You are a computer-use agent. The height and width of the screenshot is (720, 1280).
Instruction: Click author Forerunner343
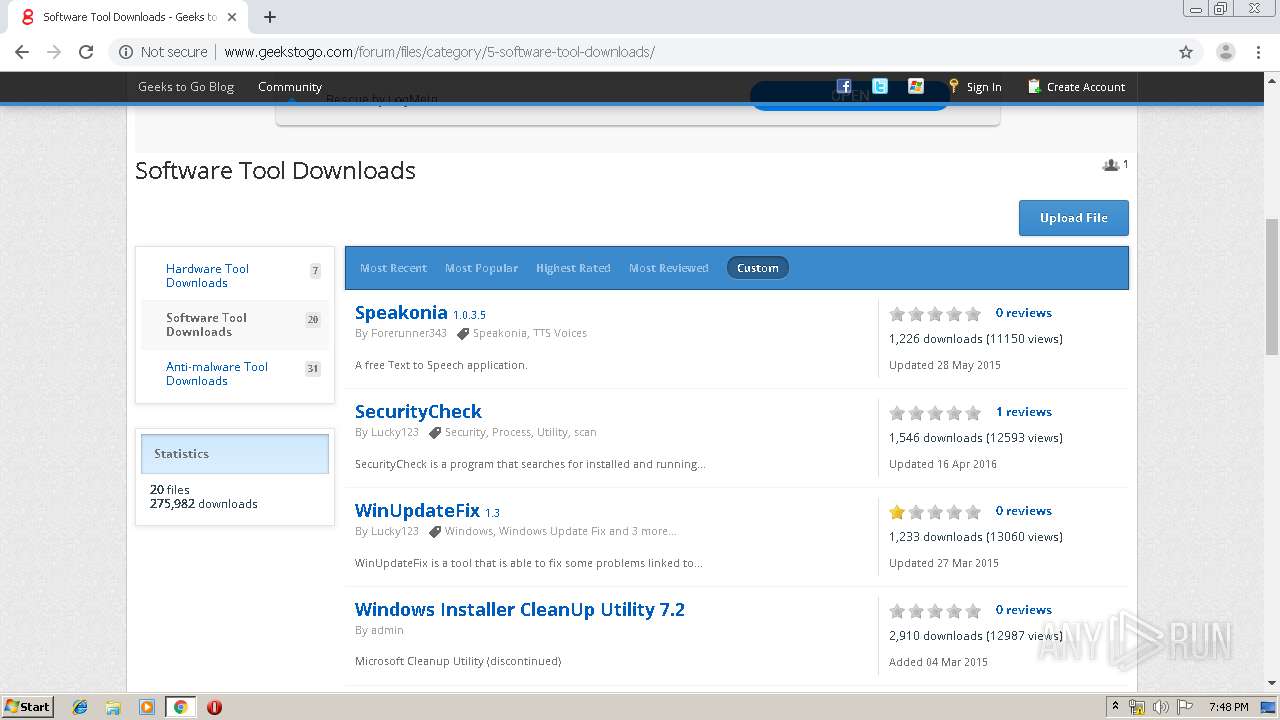409,333
